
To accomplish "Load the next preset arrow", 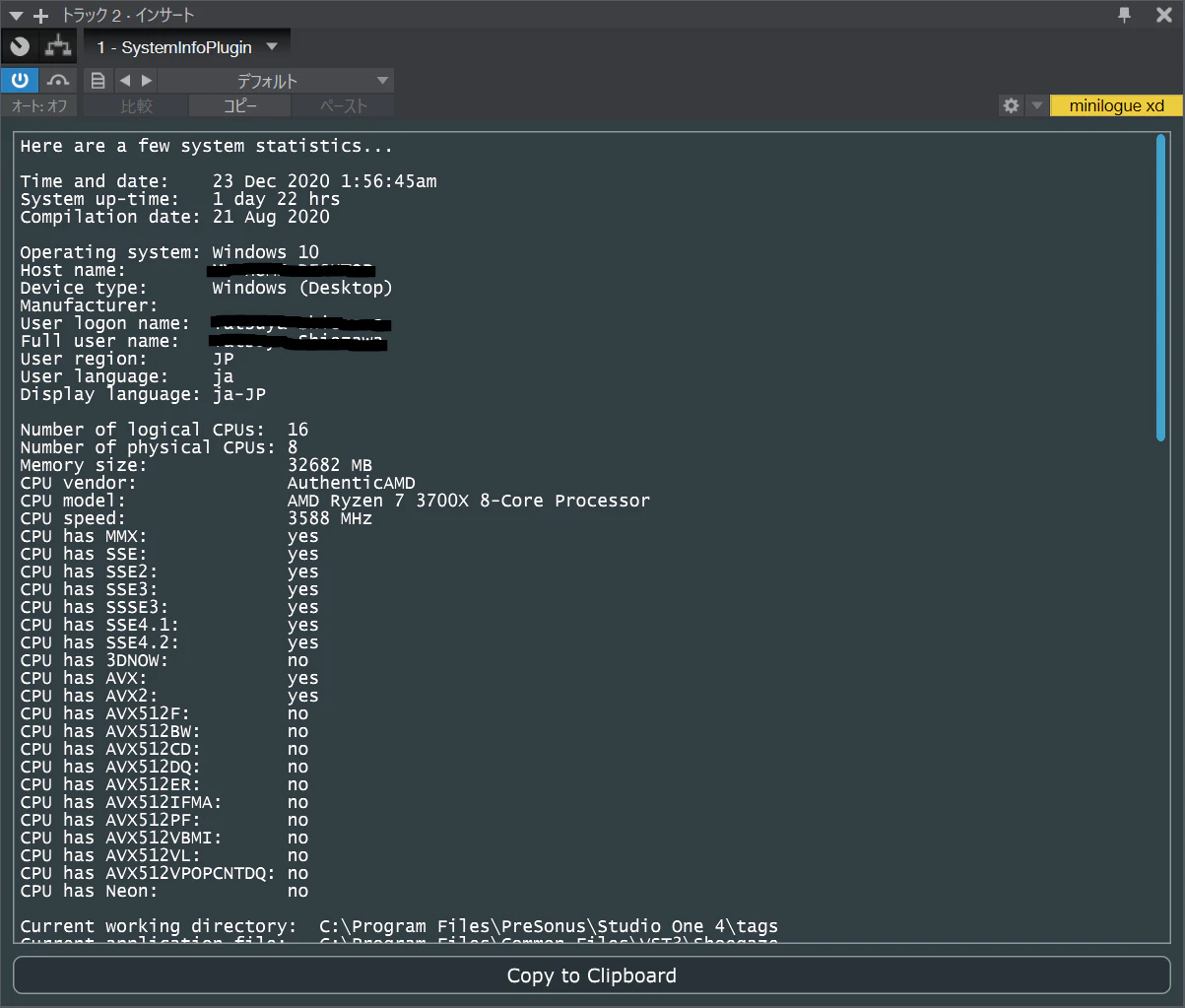I will click(147, 80).
